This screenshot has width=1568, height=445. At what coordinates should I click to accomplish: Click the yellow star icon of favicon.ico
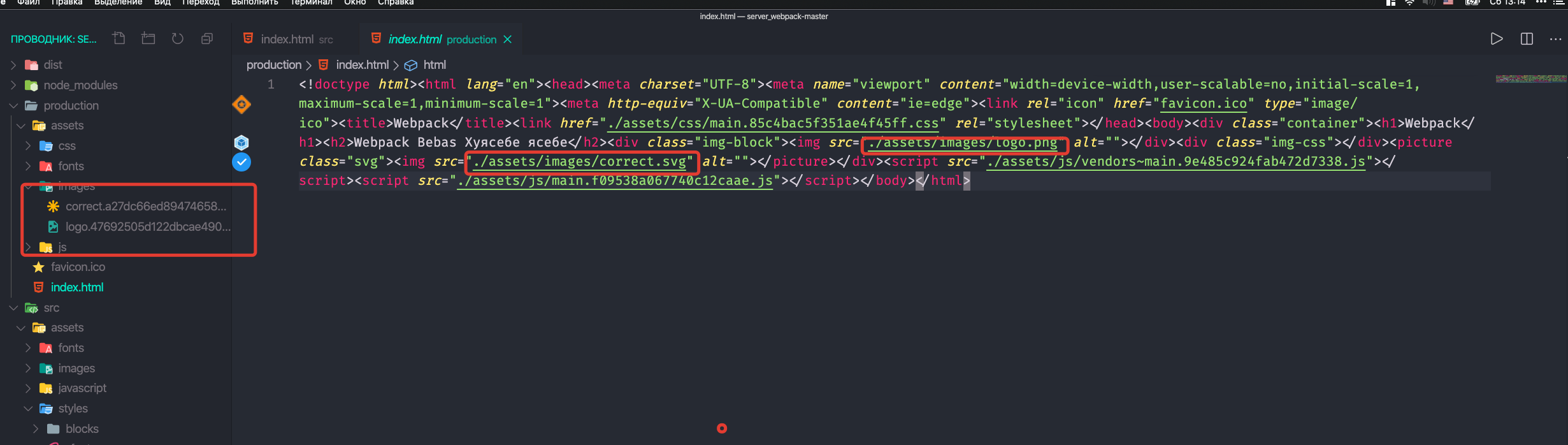coord(39,266)
